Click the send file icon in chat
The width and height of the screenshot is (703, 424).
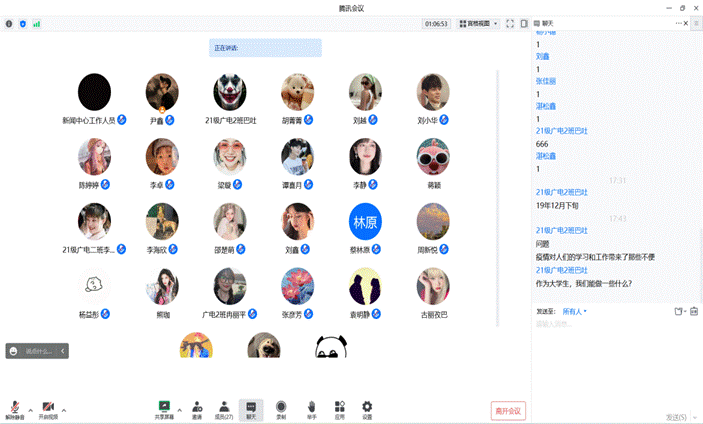680,311
